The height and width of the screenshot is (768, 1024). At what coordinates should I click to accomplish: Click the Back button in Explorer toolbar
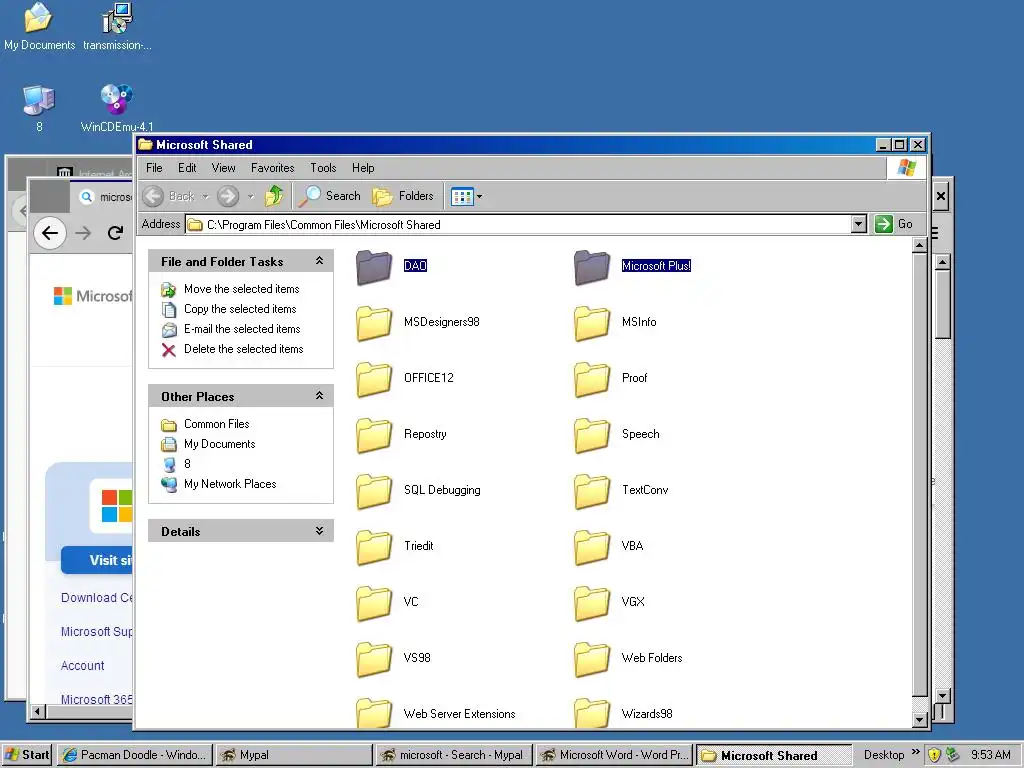pos(168,196)
